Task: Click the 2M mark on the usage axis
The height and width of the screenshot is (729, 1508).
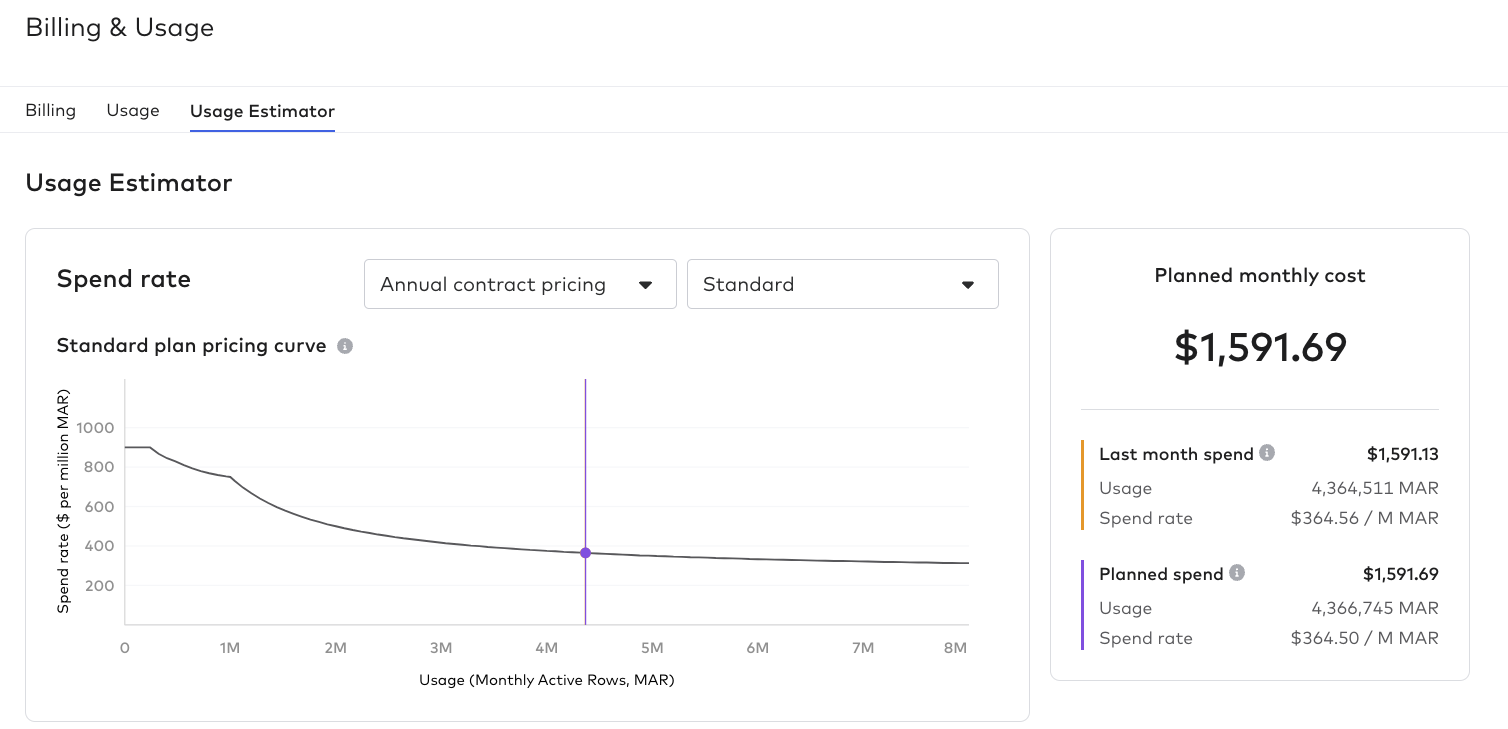Action: tap(335, 648)
